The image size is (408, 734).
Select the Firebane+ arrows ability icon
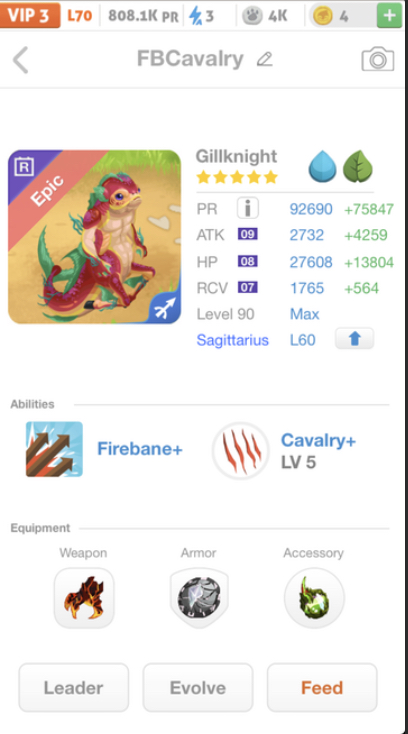54,449
